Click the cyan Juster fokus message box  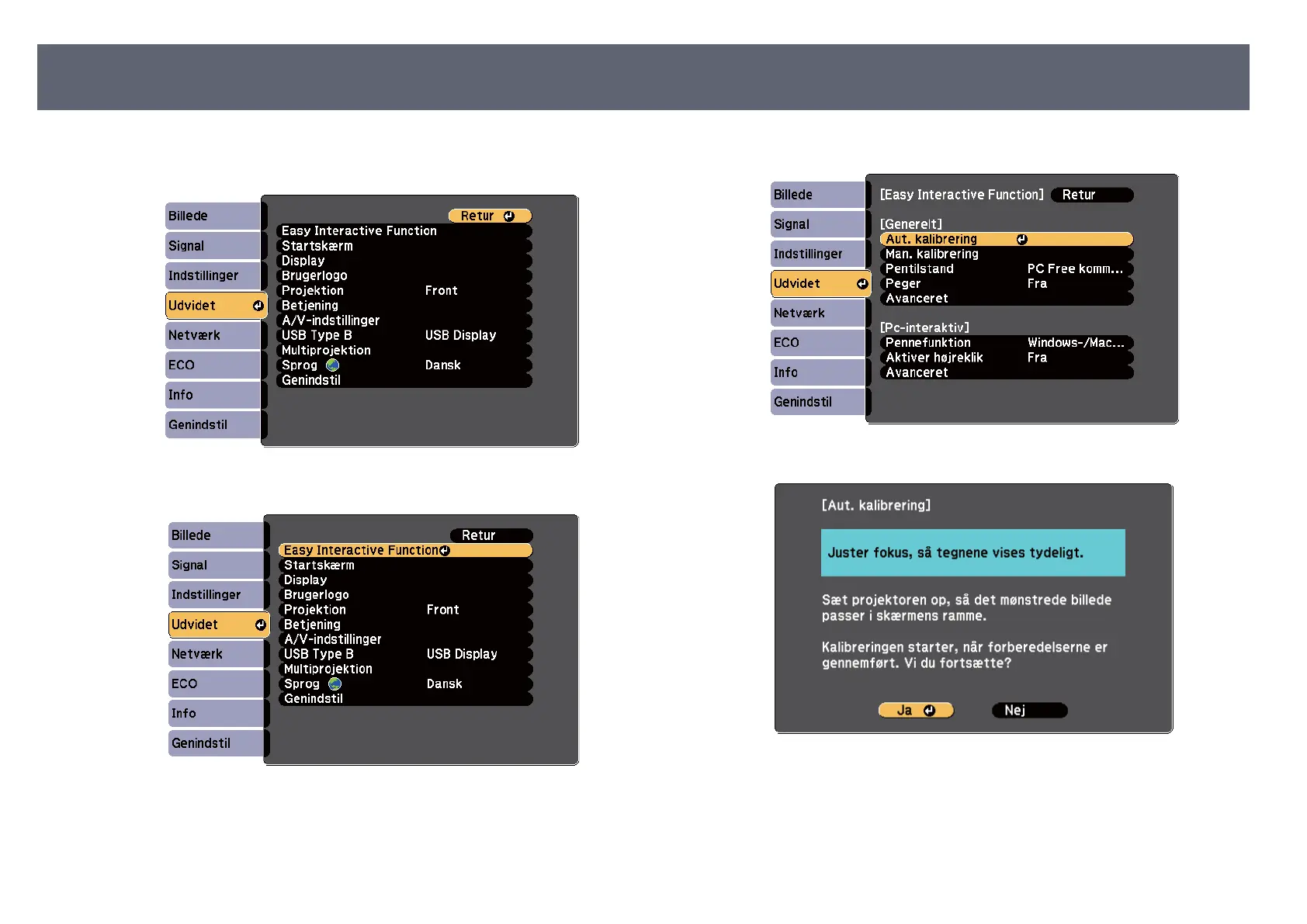pos(972,552)
